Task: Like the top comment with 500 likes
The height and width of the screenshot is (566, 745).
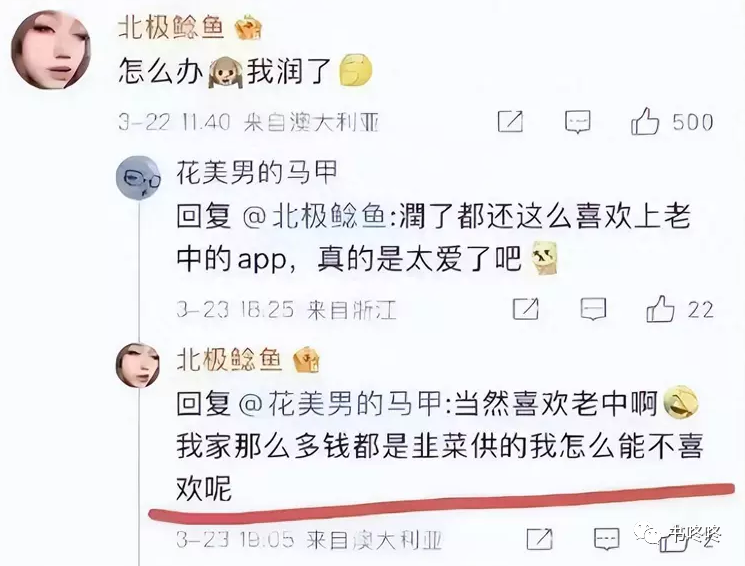Action: pyautogui.click(x=645, y=121)
